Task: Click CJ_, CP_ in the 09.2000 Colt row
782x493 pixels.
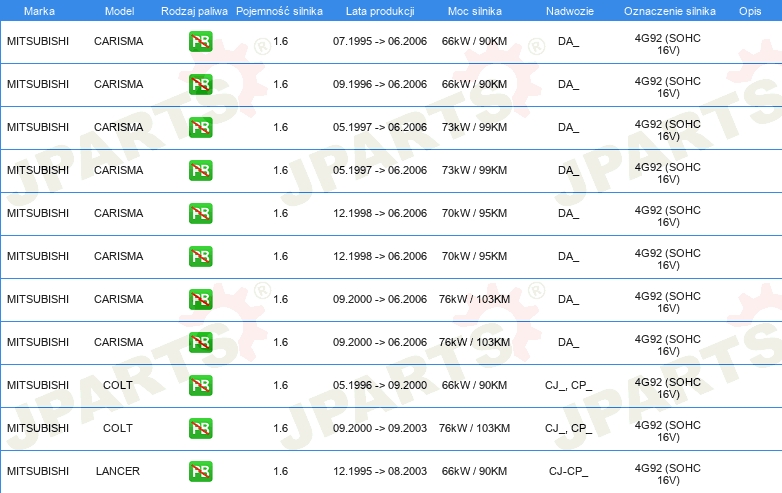Action: 569,428
